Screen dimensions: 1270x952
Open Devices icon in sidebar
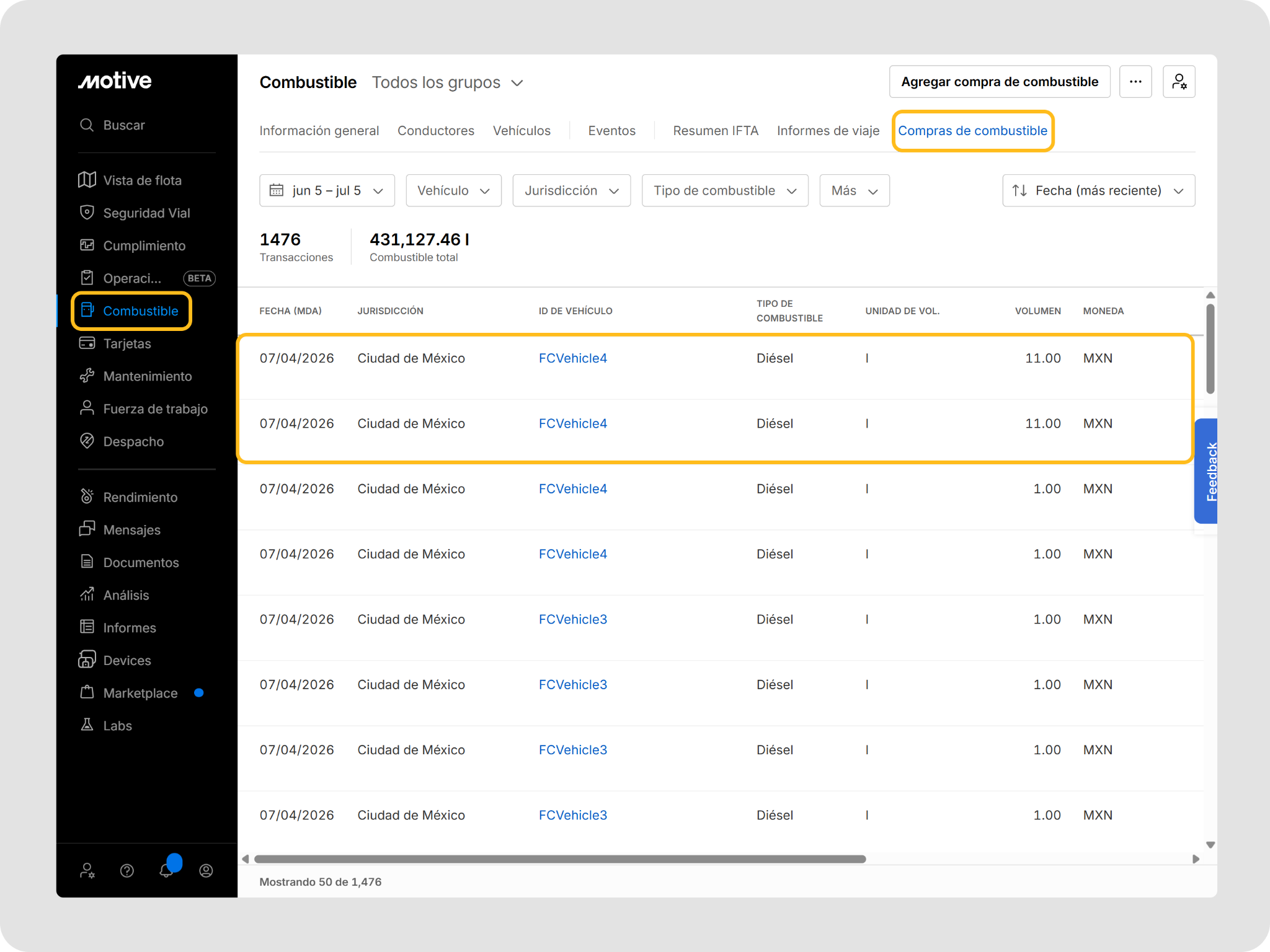(x=87, y=659)
